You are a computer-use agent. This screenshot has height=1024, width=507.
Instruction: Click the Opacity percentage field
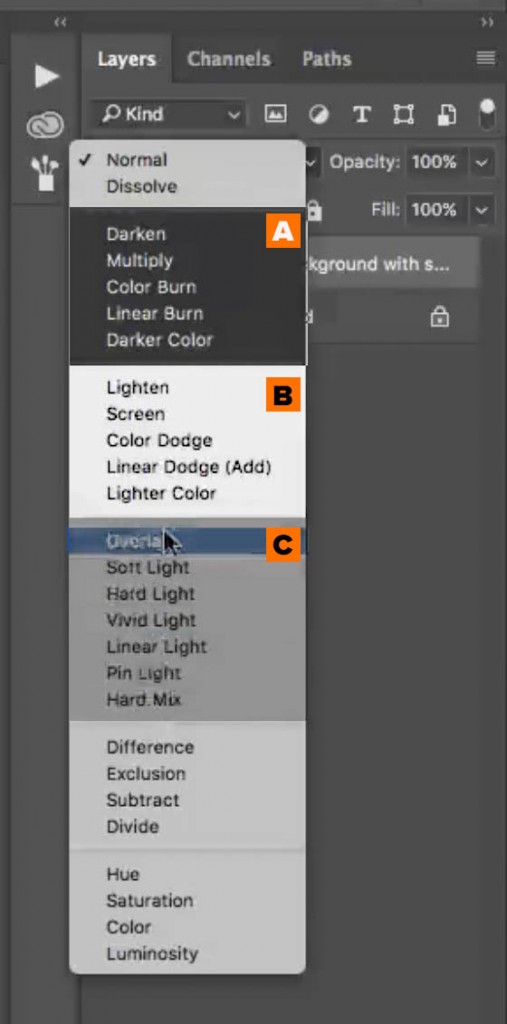[x=436, y=162]
